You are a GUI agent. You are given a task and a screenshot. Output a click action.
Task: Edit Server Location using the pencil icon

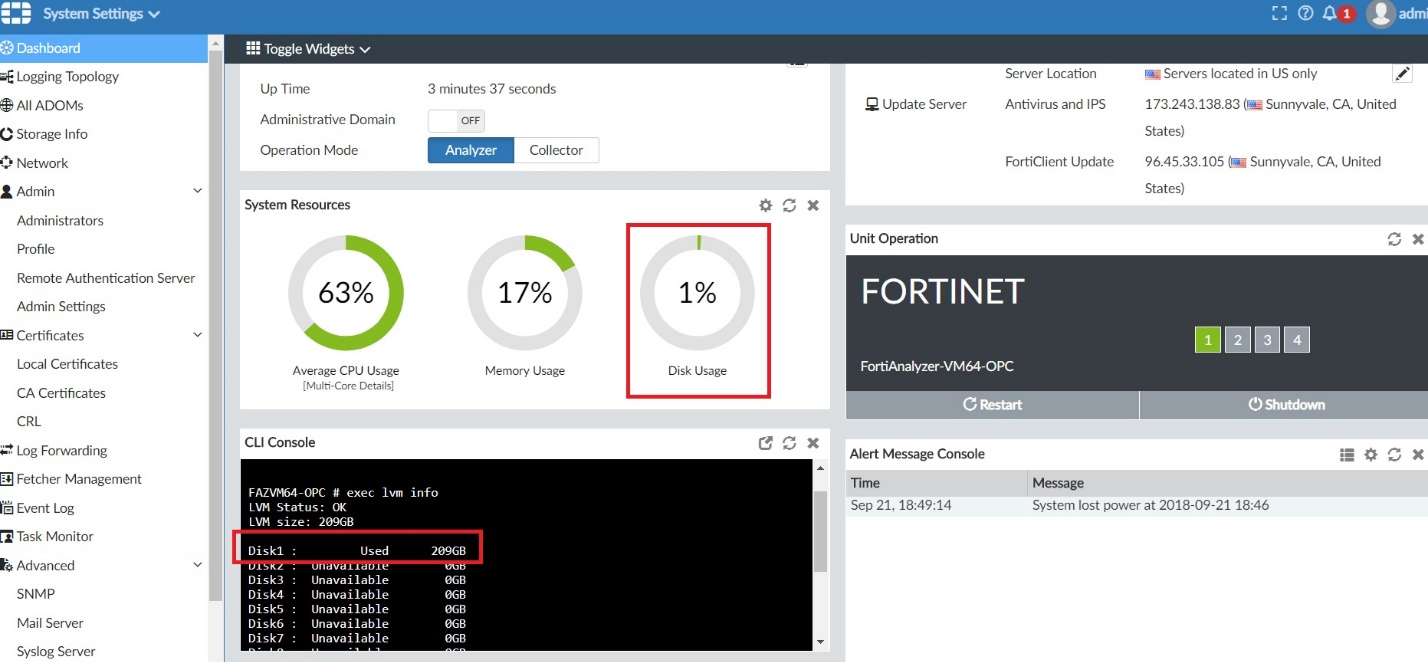point(1403,72)
